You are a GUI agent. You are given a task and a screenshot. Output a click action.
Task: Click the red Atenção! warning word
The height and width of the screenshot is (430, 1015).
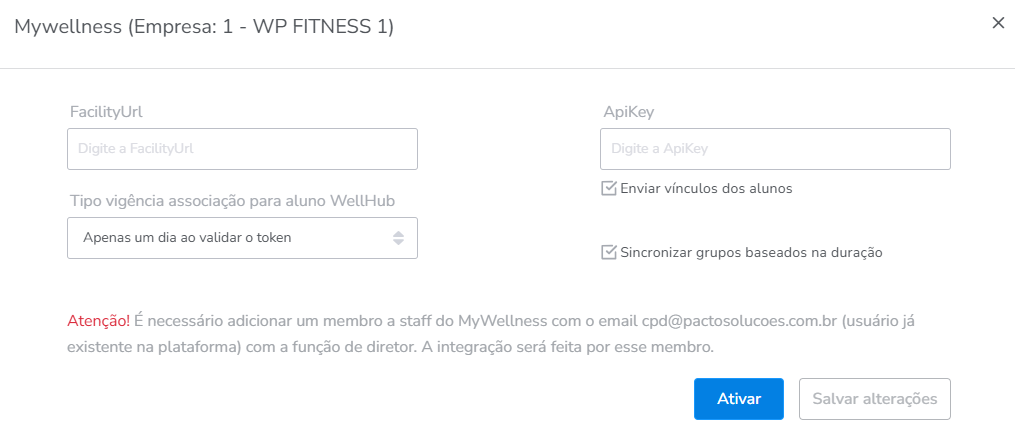98,321
